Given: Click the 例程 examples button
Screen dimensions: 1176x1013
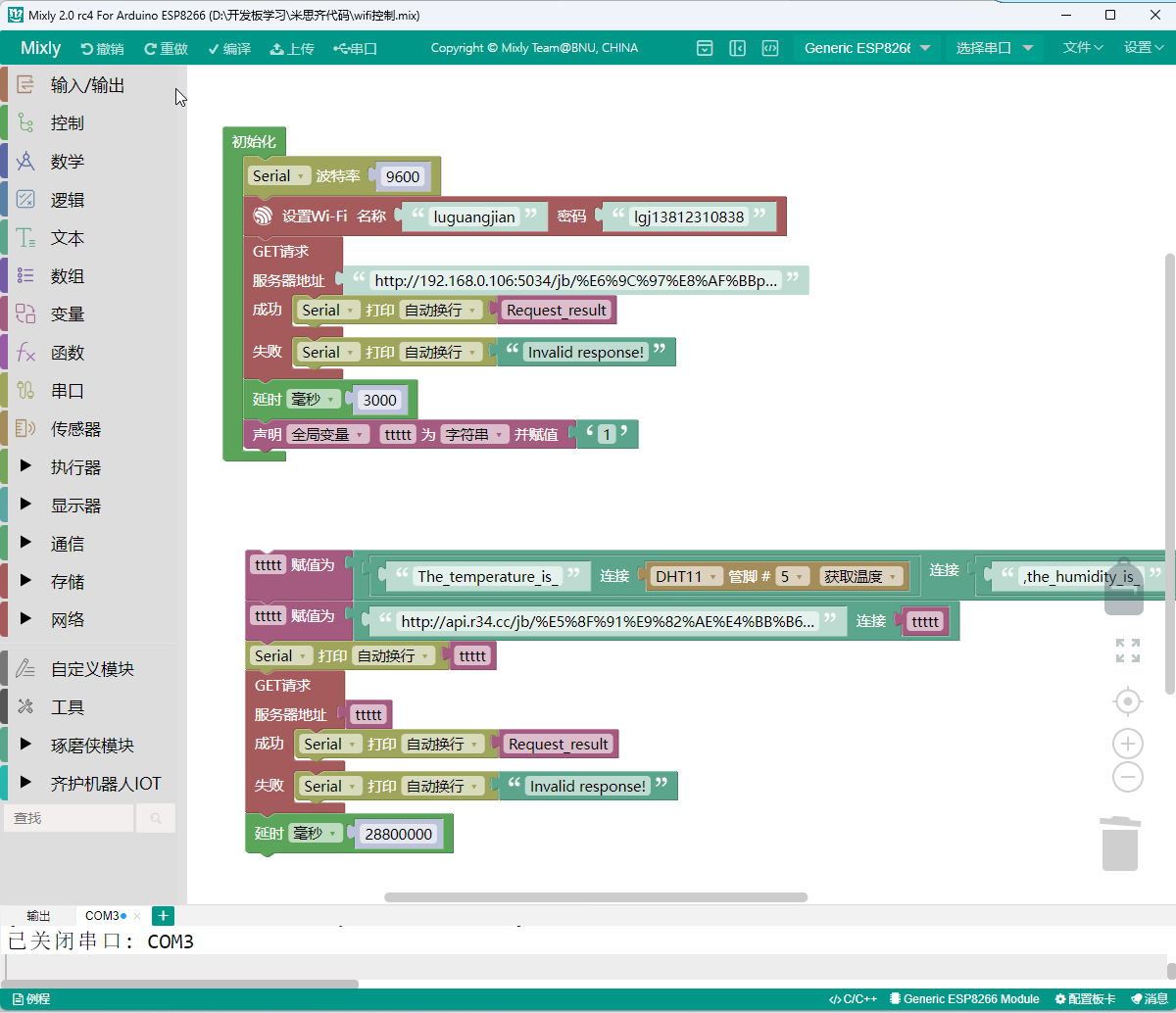Looking at the screenshot, I should (31, 999).
